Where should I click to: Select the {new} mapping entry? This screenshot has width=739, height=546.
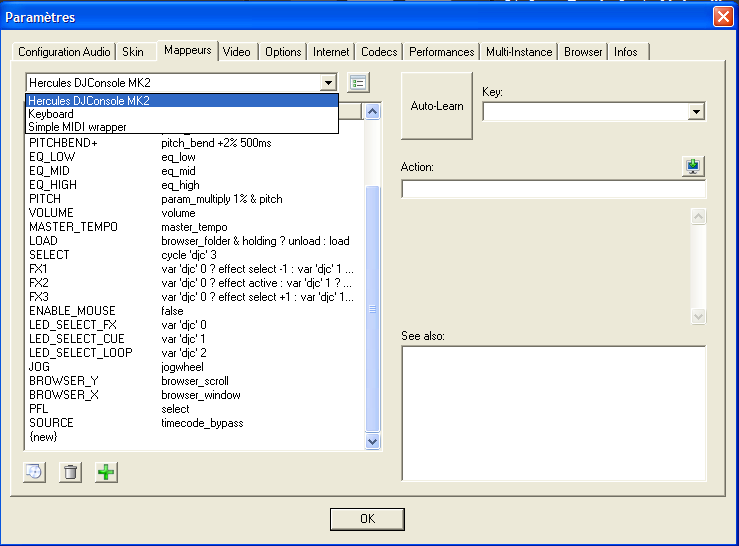click(45, 437)
